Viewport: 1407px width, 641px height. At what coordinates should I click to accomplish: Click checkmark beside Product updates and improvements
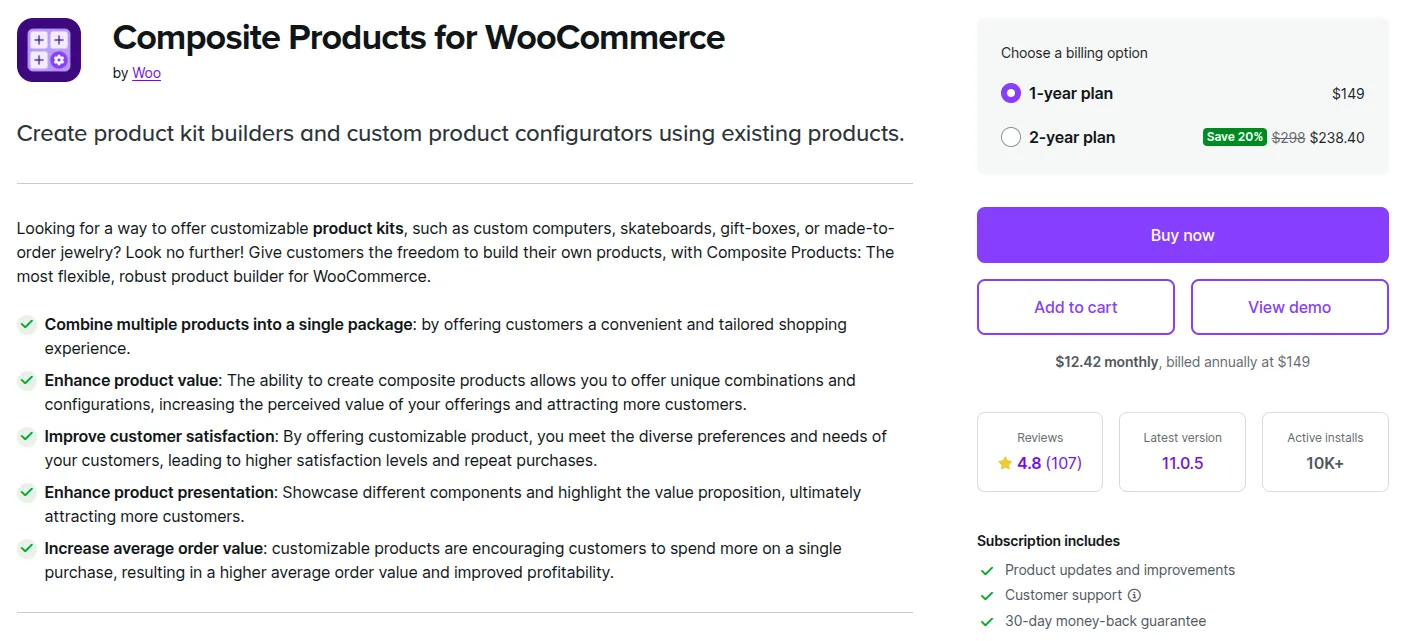point(988,570)
